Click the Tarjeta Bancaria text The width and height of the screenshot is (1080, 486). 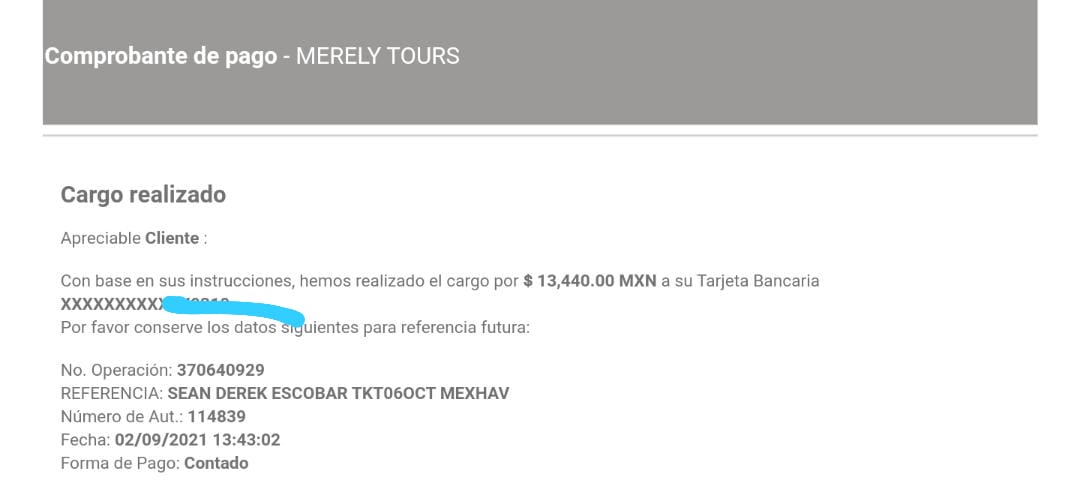758,282
